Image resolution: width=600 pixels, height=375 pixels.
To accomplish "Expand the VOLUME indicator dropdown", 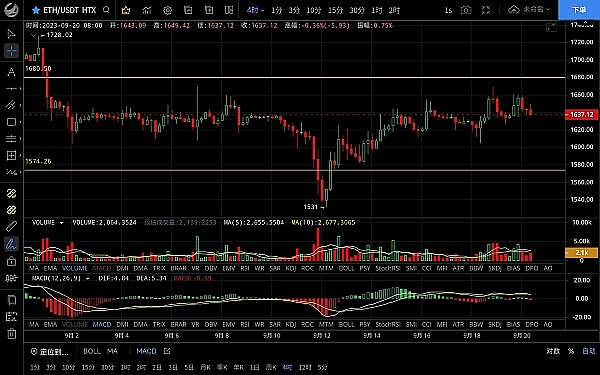I will pos(61,222).
